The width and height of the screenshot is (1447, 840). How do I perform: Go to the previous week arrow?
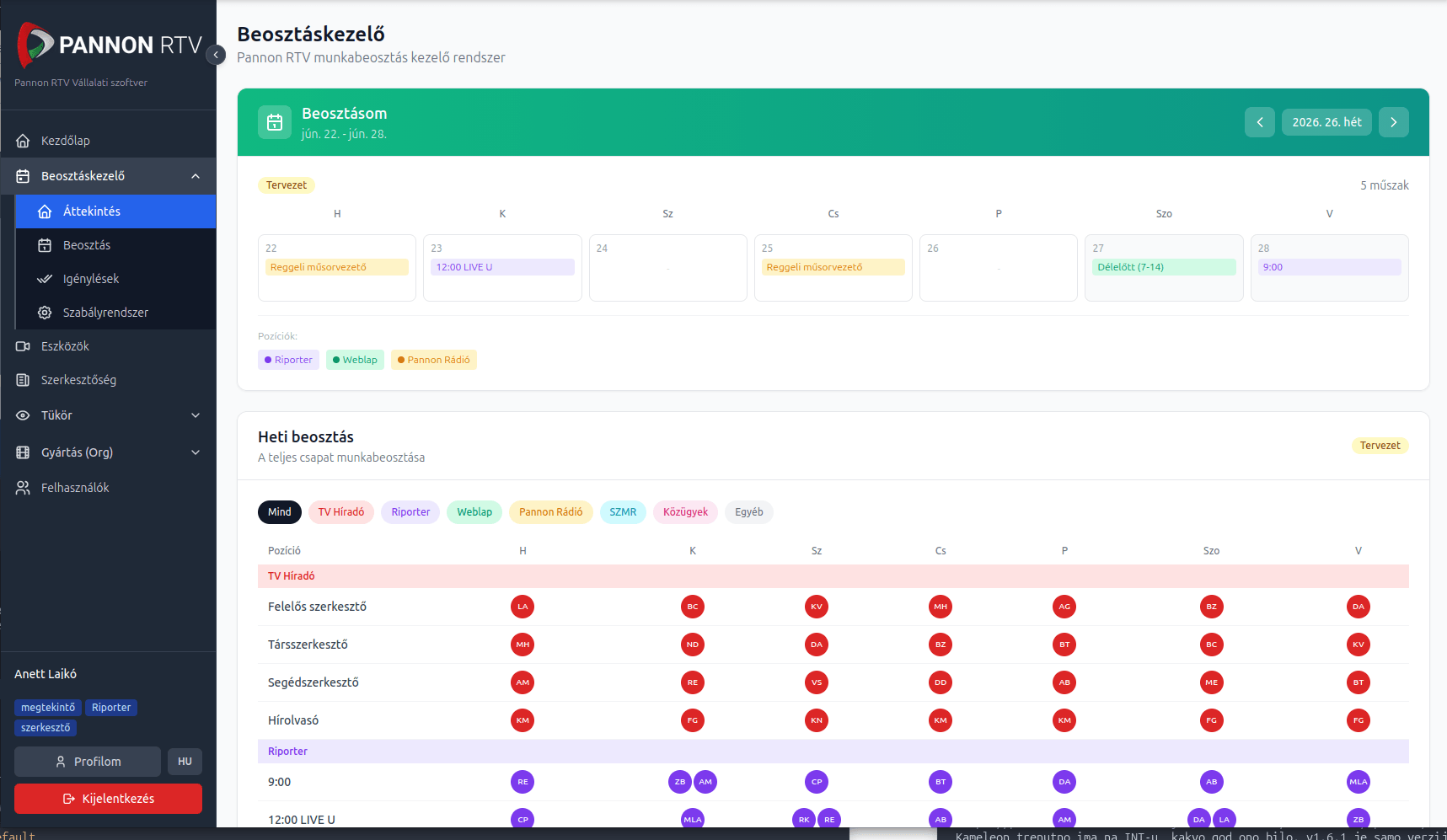[x=1260, y=122]
